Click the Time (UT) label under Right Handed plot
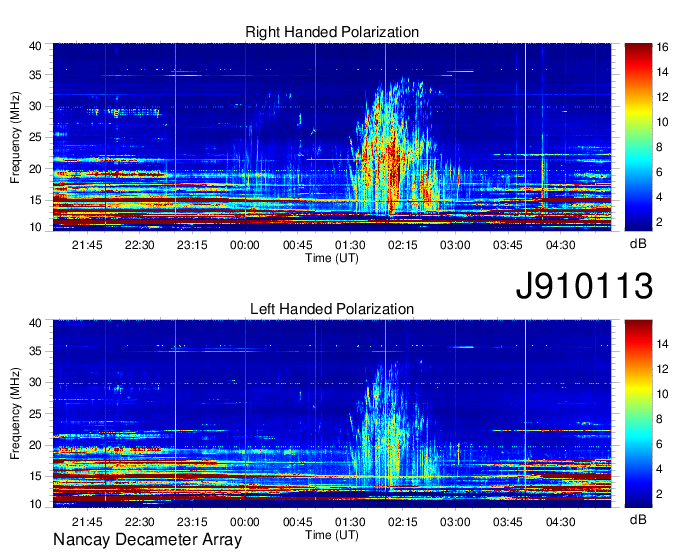The height and width of the screenshot is (552, 680). (x=332, y=258)
